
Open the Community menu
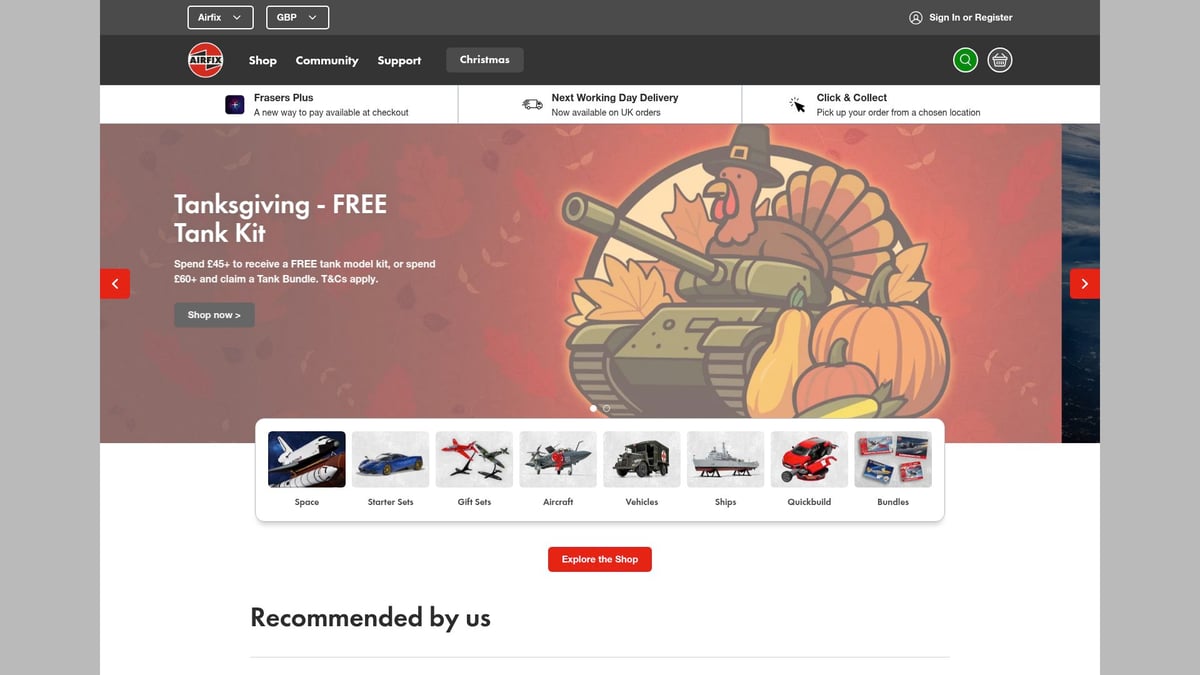(327, 60)
